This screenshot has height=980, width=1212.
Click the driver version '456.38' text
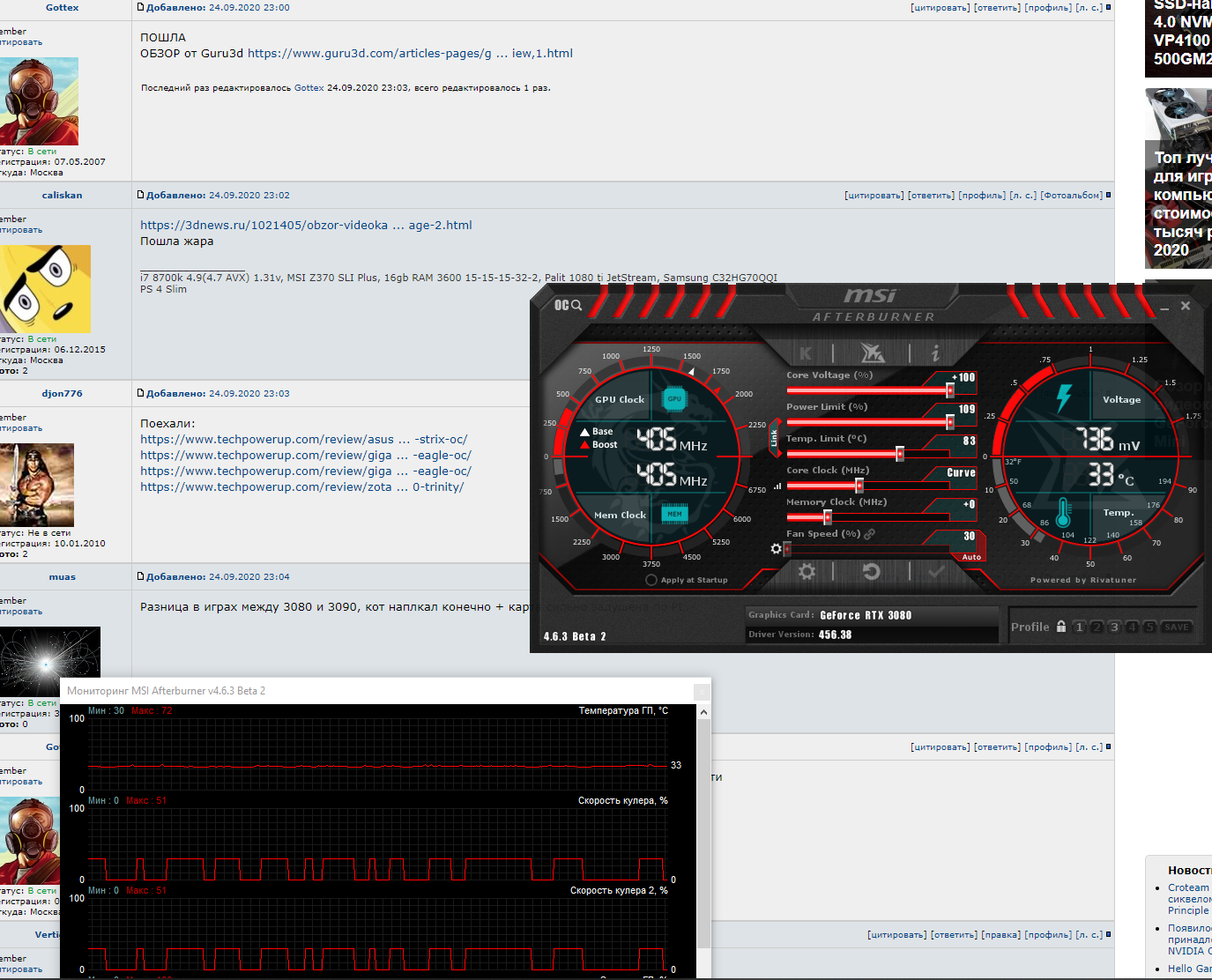point(835,635)
